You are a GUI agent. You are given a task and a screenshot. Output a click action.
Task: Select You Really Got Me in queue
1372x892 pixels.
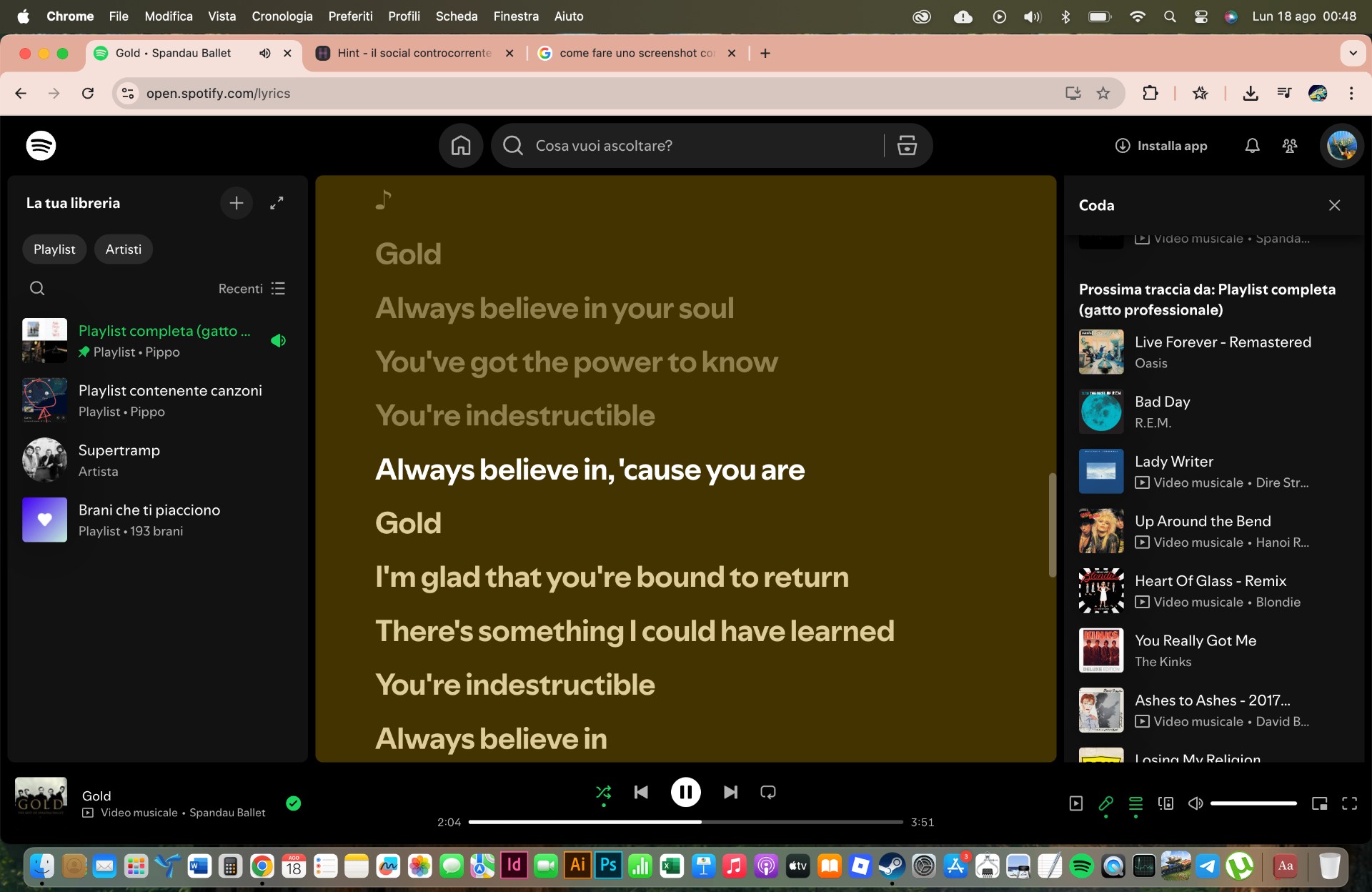(1213, 650)
